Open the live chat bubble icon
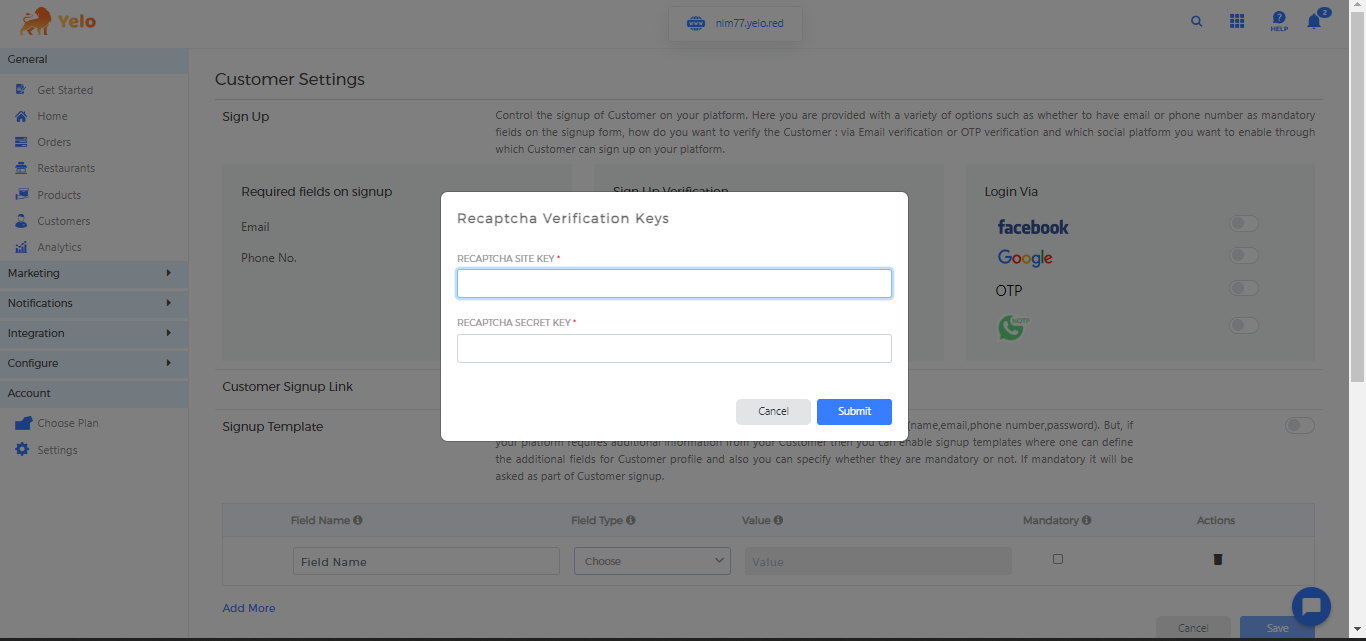Image resolution: width=1366 pixels, height=641 pixels. click(1311, 606)
